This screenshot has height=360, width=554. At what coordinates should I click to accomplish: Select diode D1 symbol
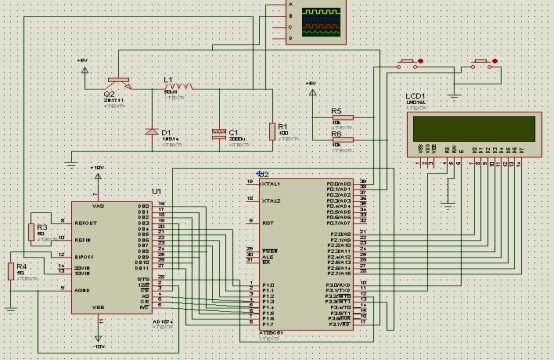(152, 132)
